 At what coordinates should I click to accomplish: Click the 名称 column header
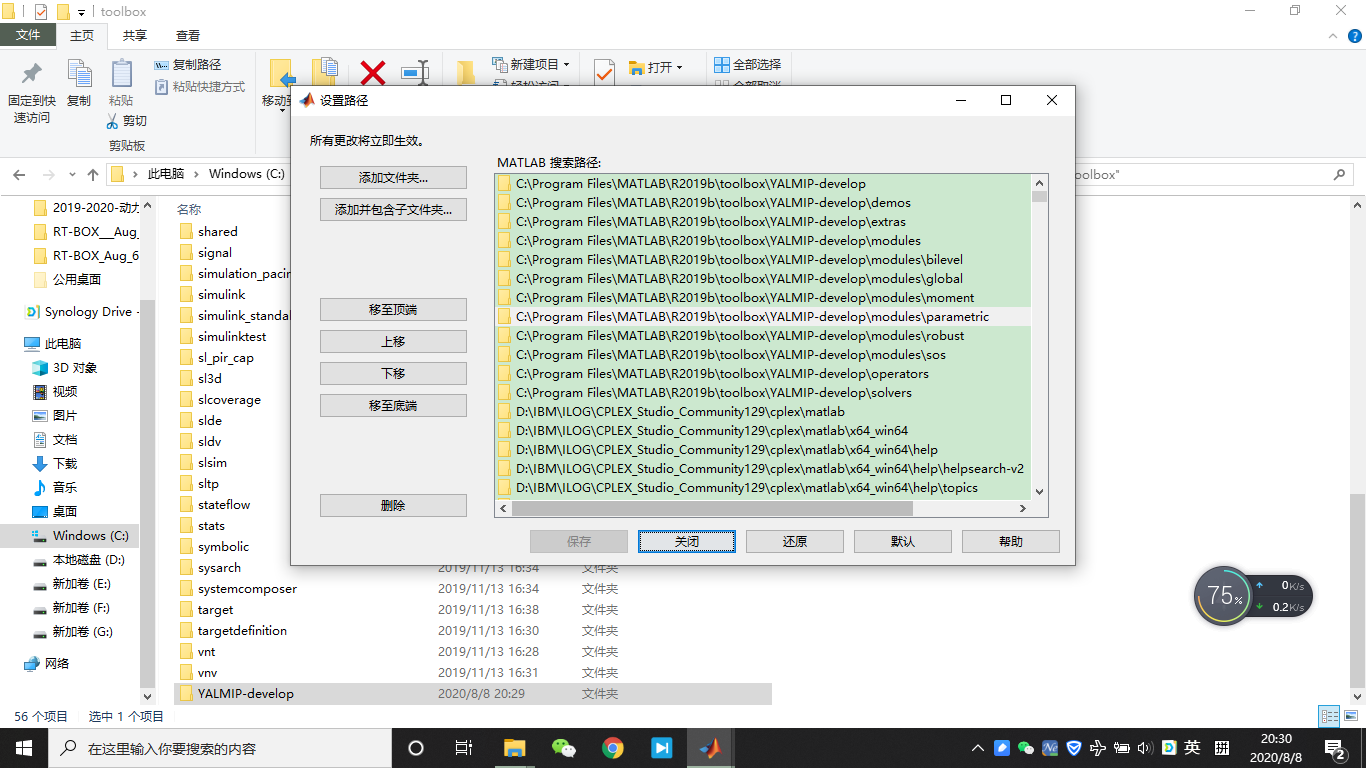point(189,210)
